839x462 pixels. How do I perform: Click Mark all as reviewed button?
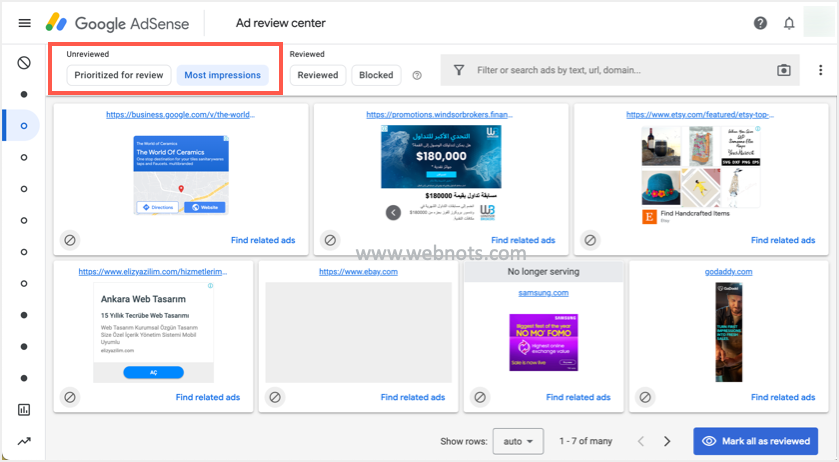(756, 441)
